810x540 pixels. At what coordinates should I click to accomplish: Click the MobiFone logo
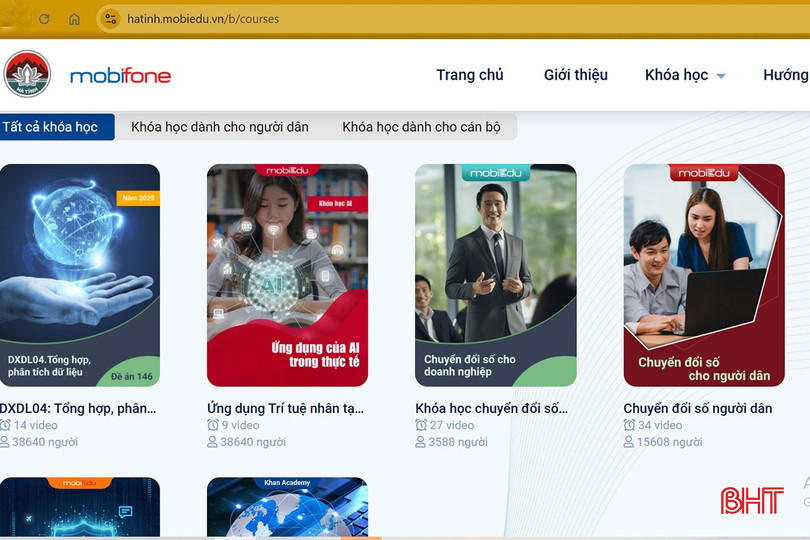120,76
